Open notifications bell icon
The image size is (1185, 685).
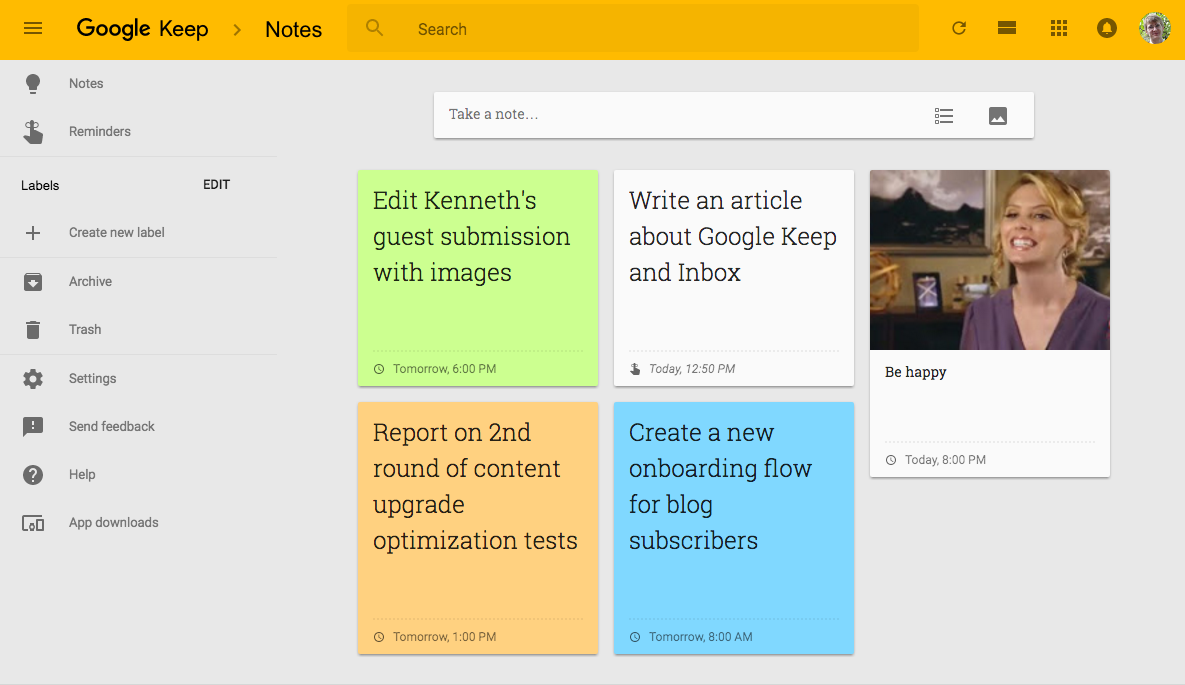[x=1107, y=29]
